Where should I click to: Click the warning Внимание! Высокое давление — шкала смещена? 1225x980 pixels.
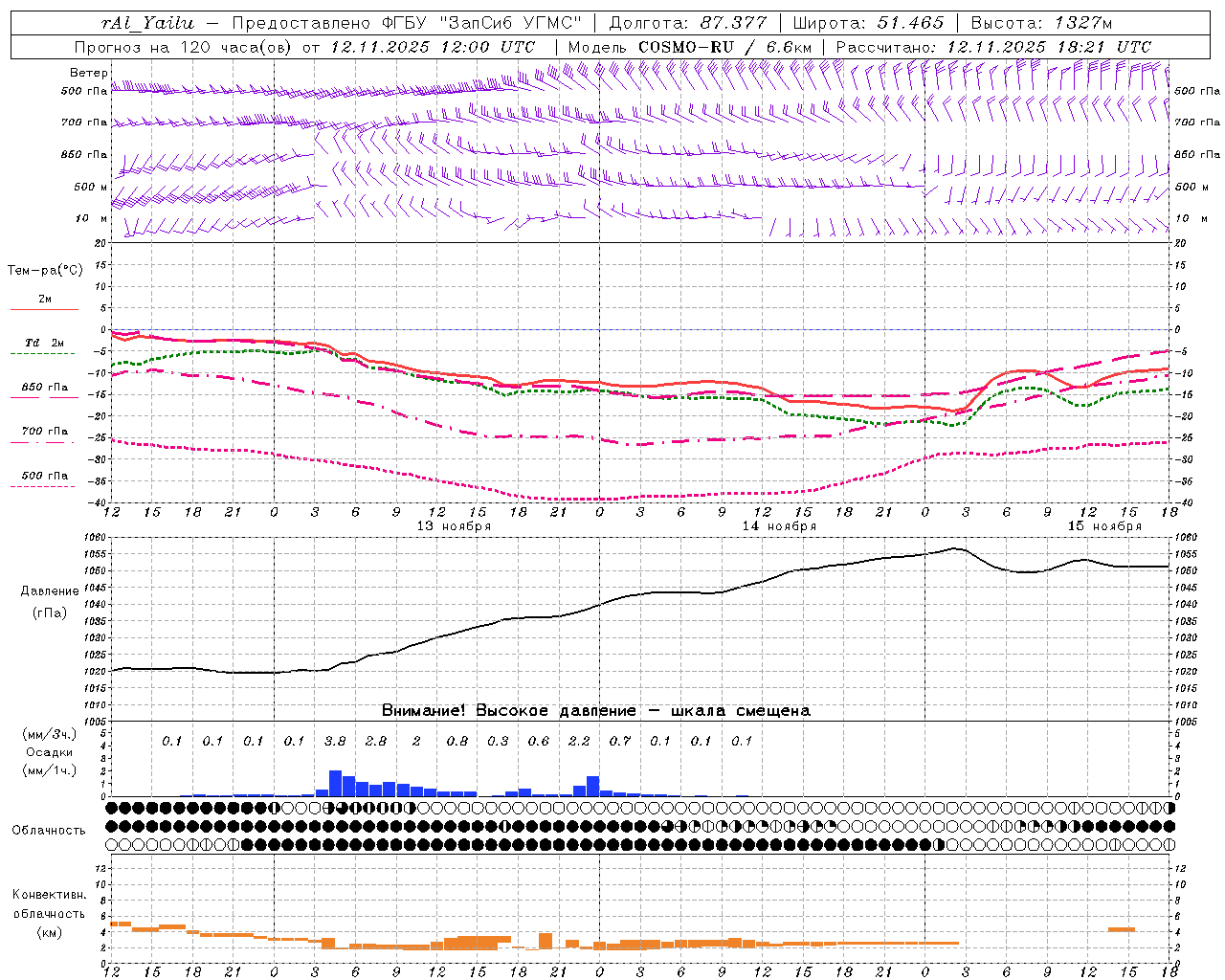pos(596,711)
